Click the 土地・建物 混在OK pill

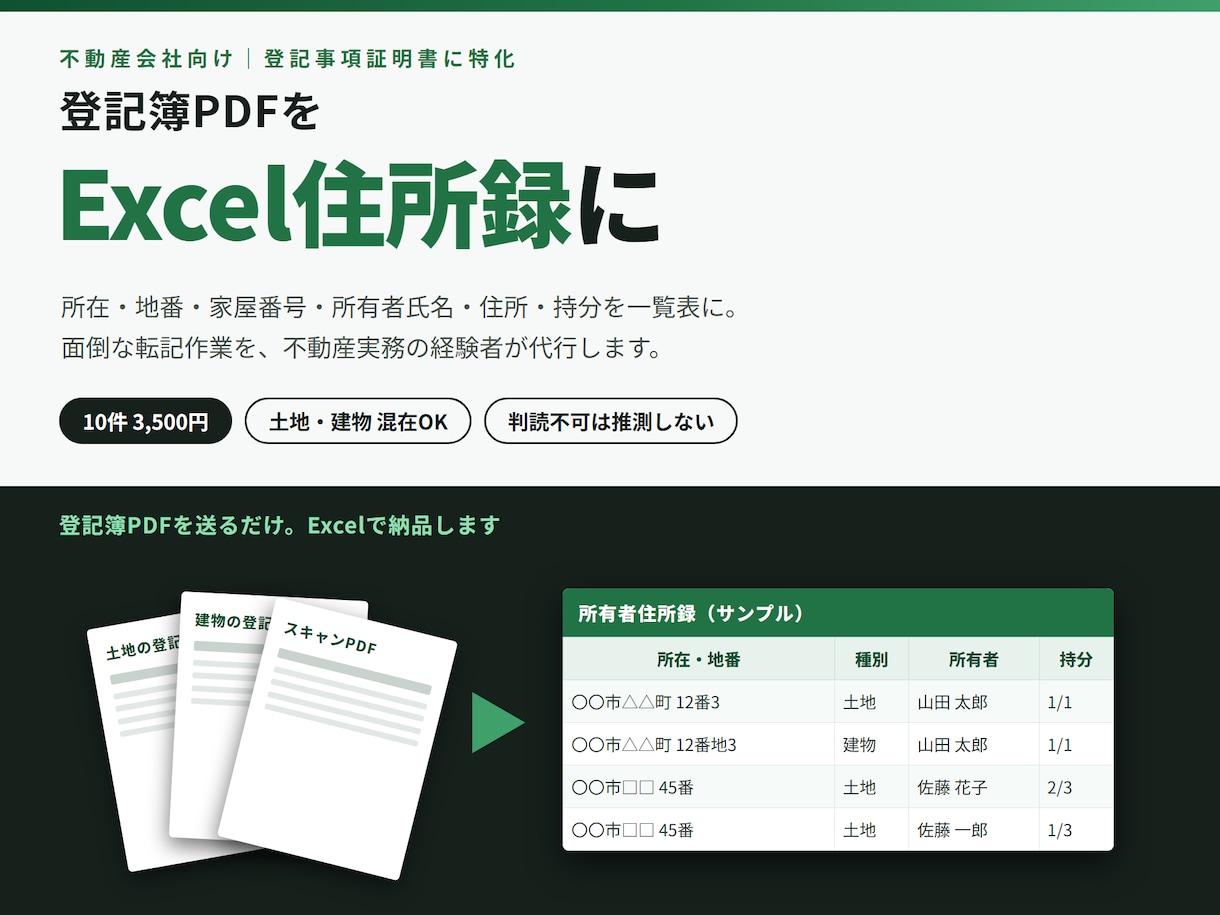(358, 421)
